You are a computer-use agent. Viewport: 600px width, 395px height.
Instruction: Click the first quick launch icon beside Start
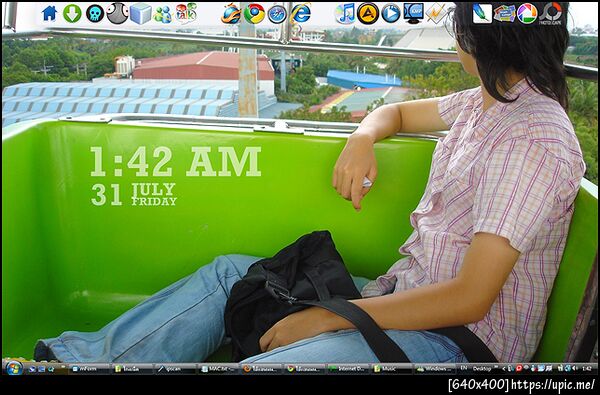(32, 369)
